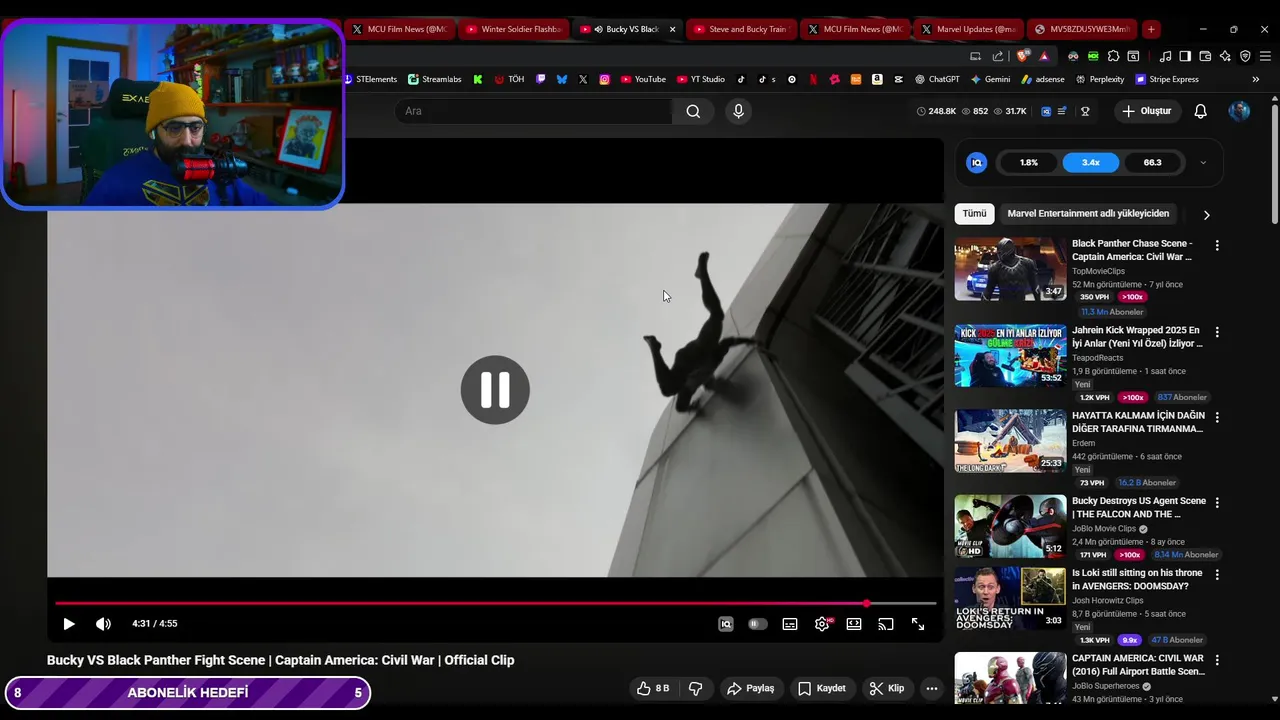This screenshot has height=720, width=1280.
Task: Dislike the video
Action: [695, 688]
